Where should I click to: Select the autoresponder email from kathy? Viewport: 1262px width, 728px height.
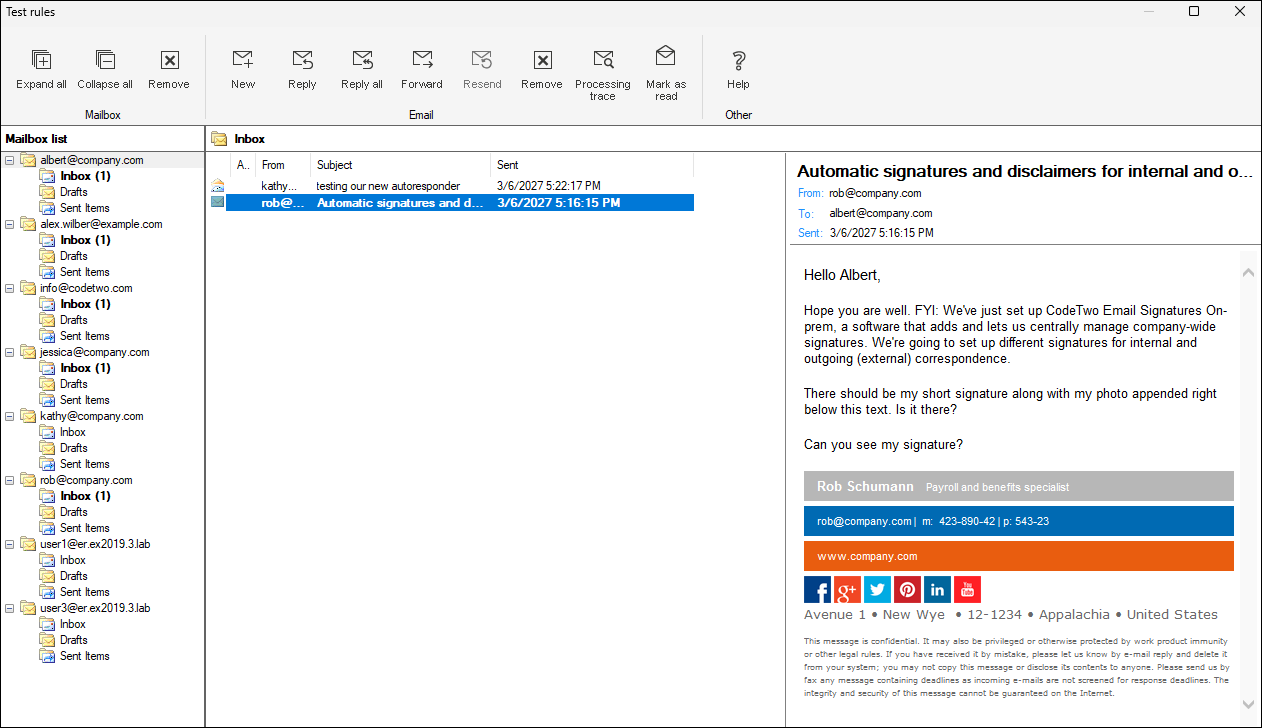[x=388, y=186]
